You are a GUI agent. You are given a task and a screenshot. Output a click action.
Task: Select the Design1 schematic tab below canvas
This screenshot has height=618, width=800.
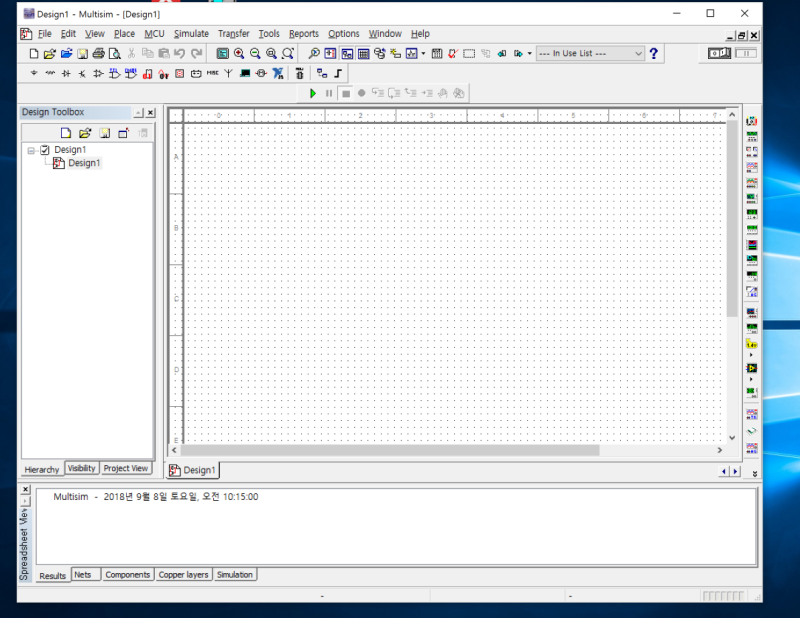pyautogui.click(x=192, y=470)
